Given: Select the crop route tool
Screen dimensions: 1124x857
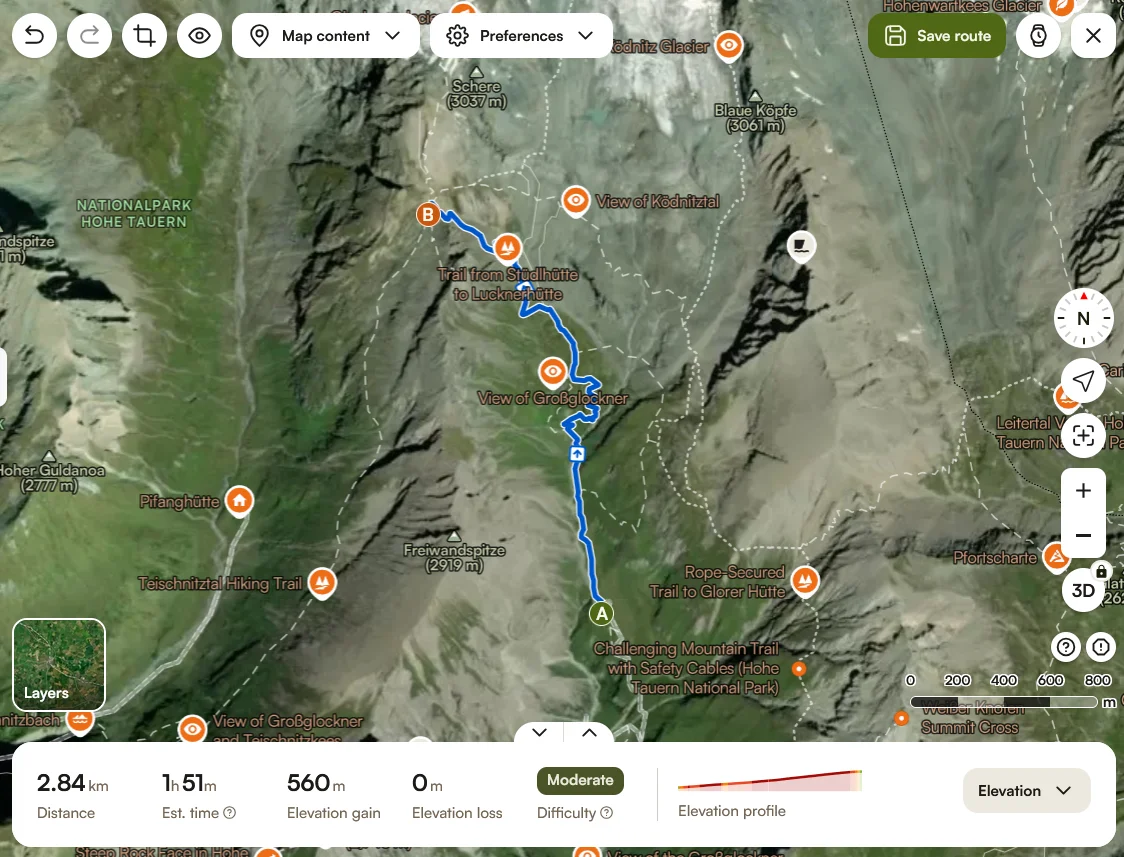Looking at the screenshot, I should 144,35.
